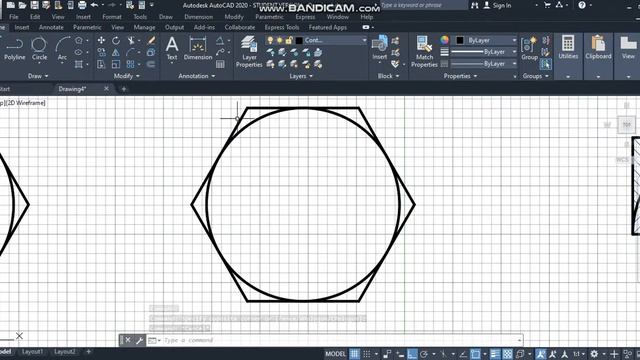
Task: Open the workspace switching gear
Action: tap(594, 354)
